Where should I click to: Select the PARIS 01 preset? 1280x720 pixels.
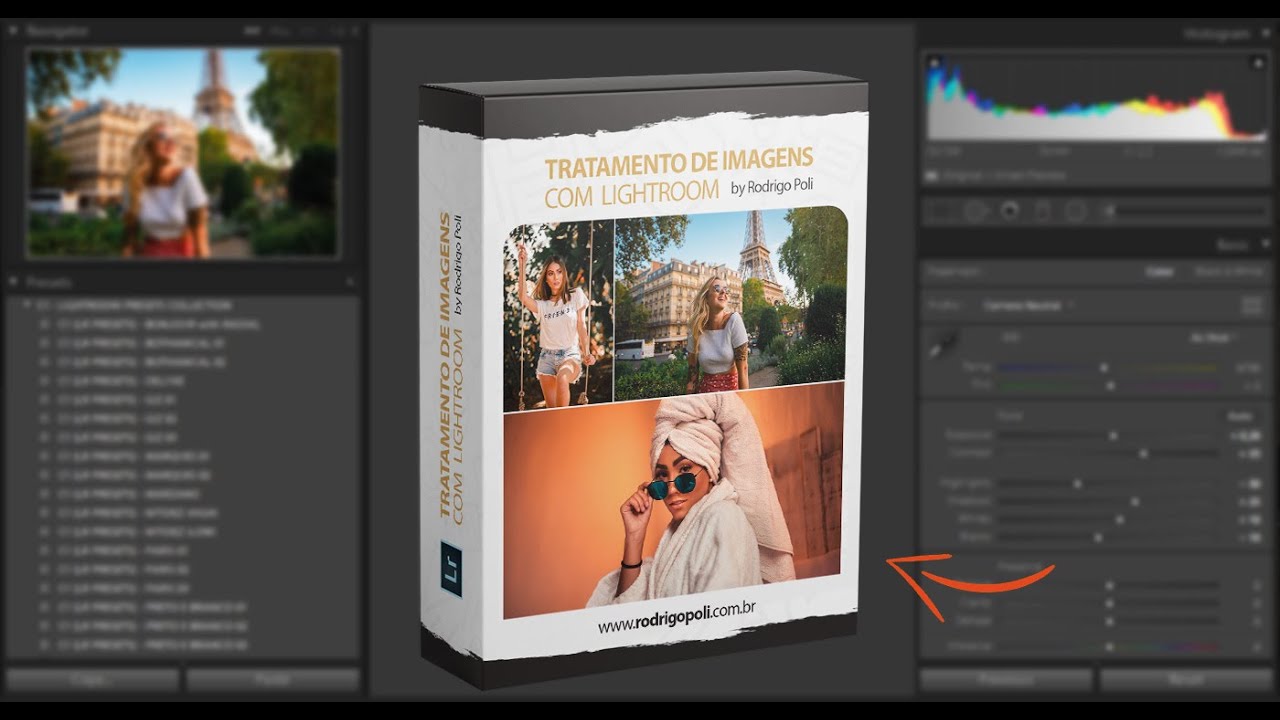(x=124, y=550)
